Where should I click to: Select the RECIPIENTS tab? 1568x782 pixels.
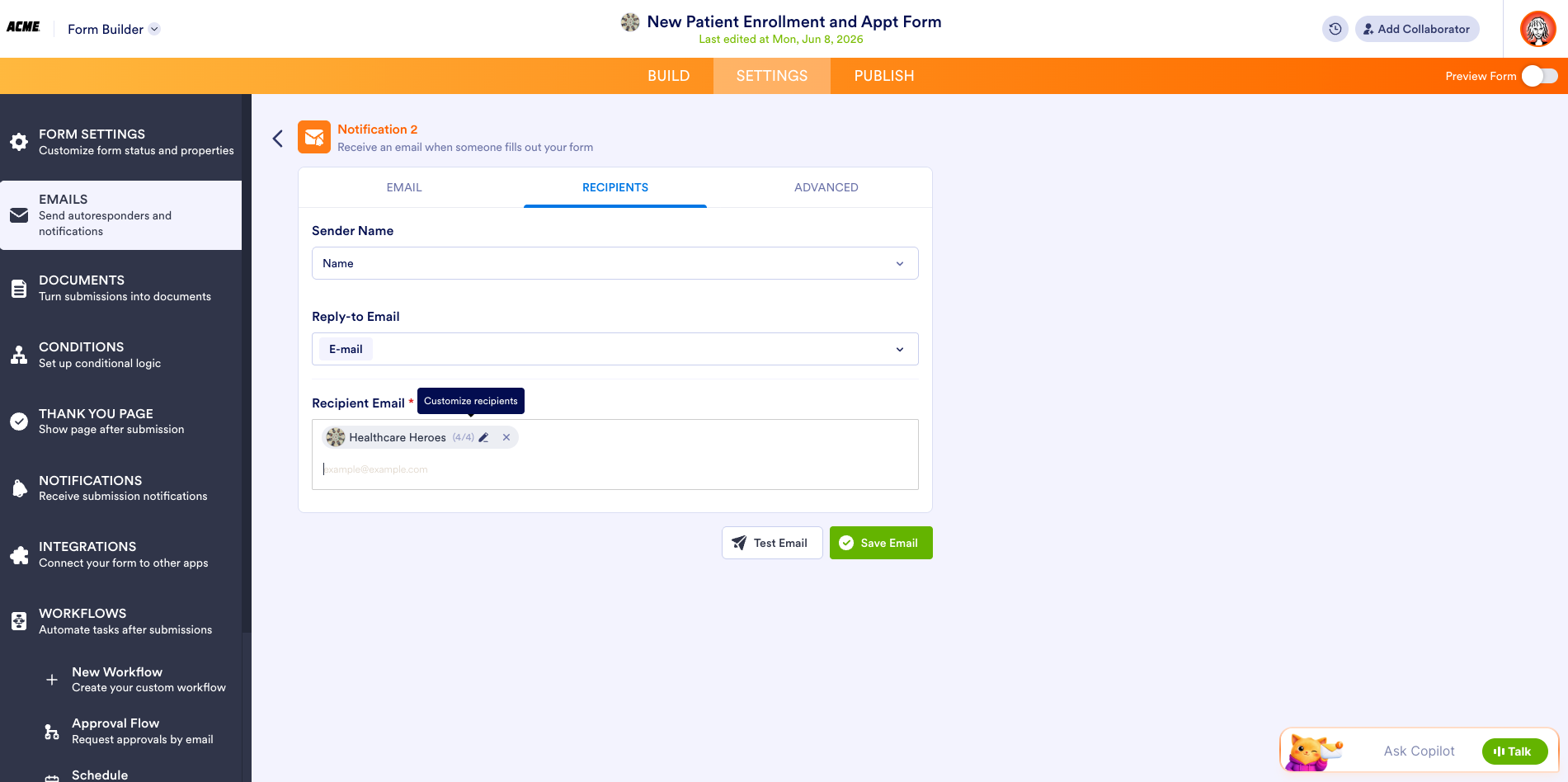click(x=615, y=187)
